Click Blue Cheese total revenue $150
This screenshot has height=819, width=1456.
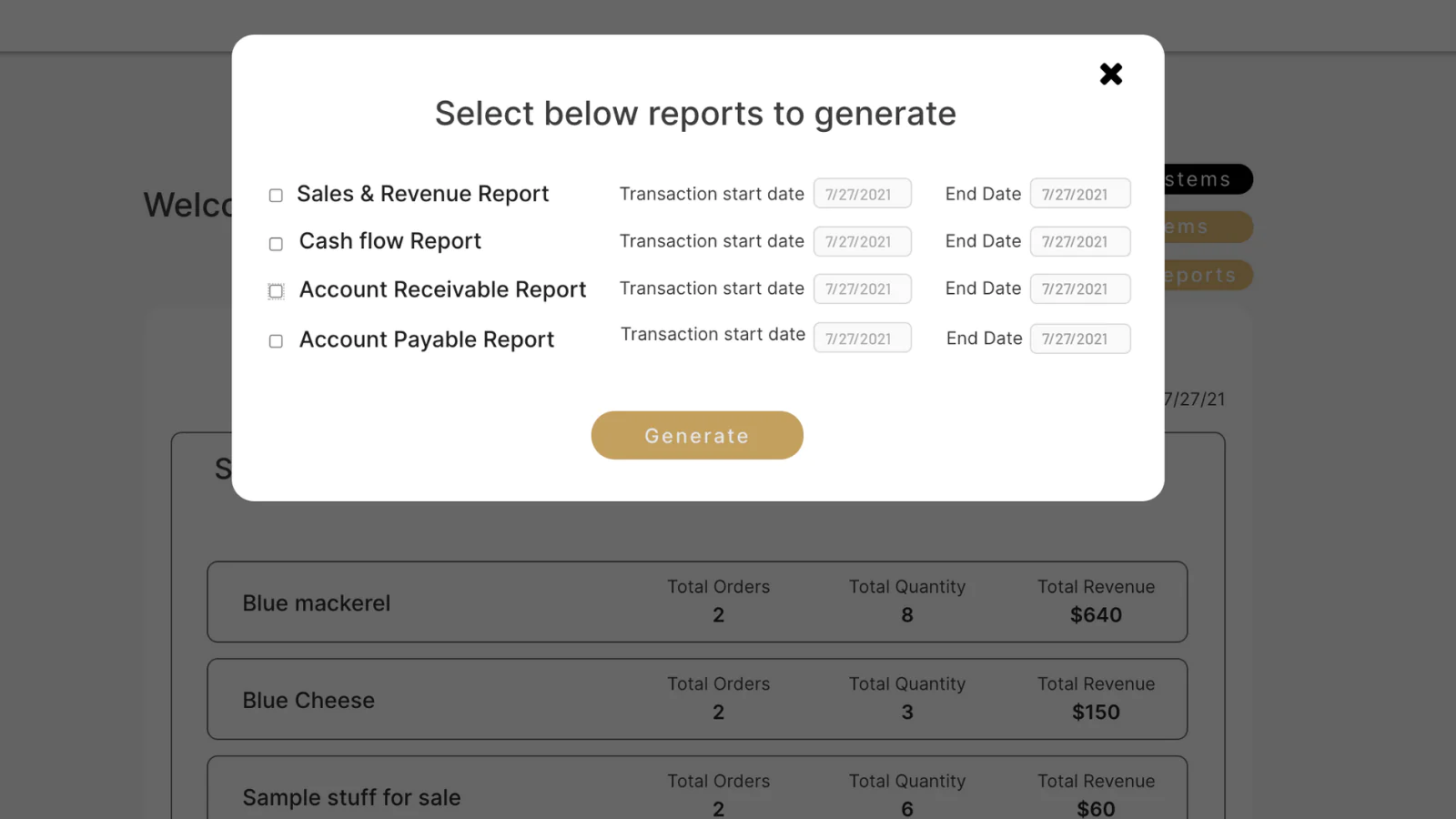(1096, 713)
